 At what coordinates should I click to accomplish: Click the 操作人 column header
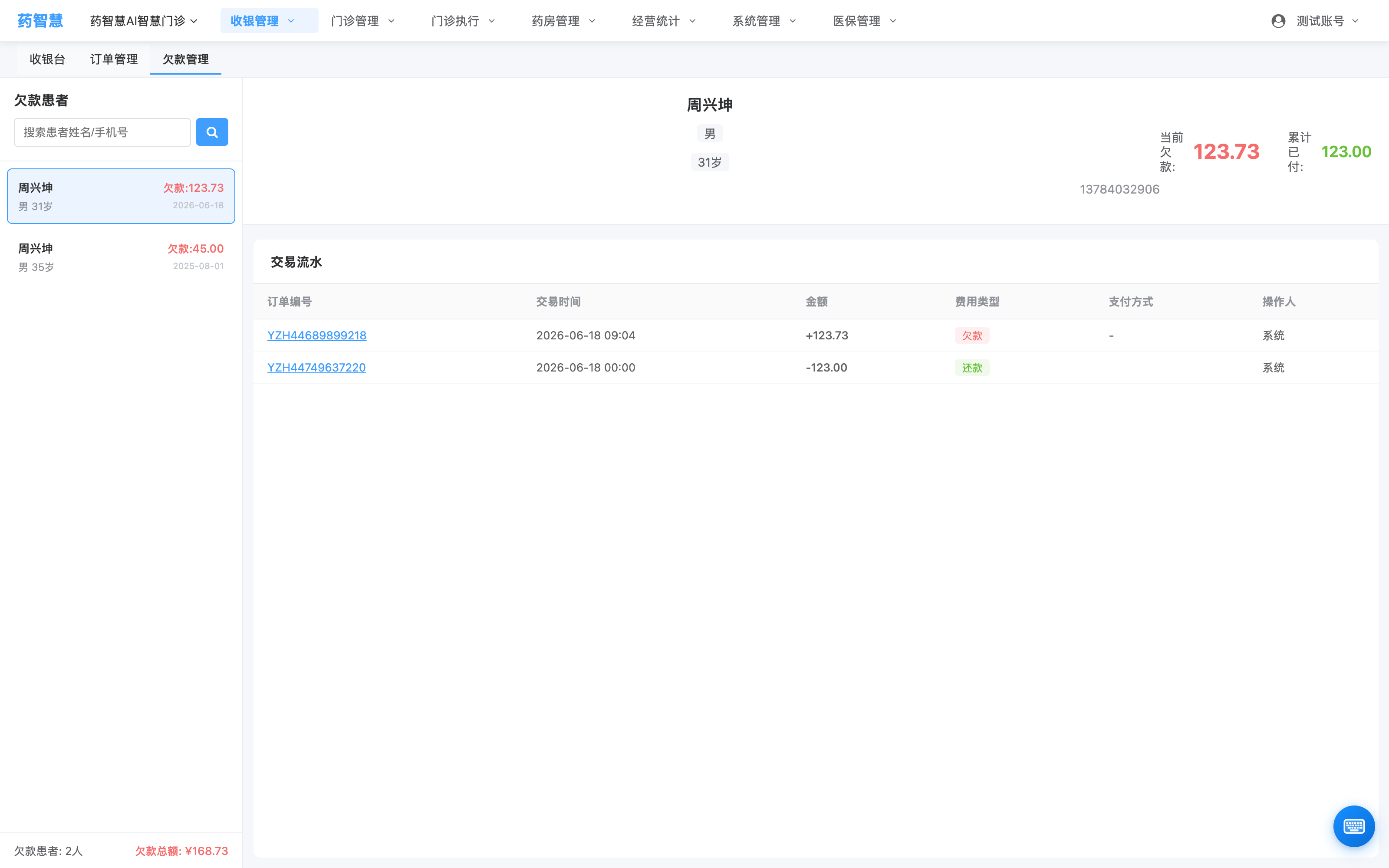point(1279,301)
